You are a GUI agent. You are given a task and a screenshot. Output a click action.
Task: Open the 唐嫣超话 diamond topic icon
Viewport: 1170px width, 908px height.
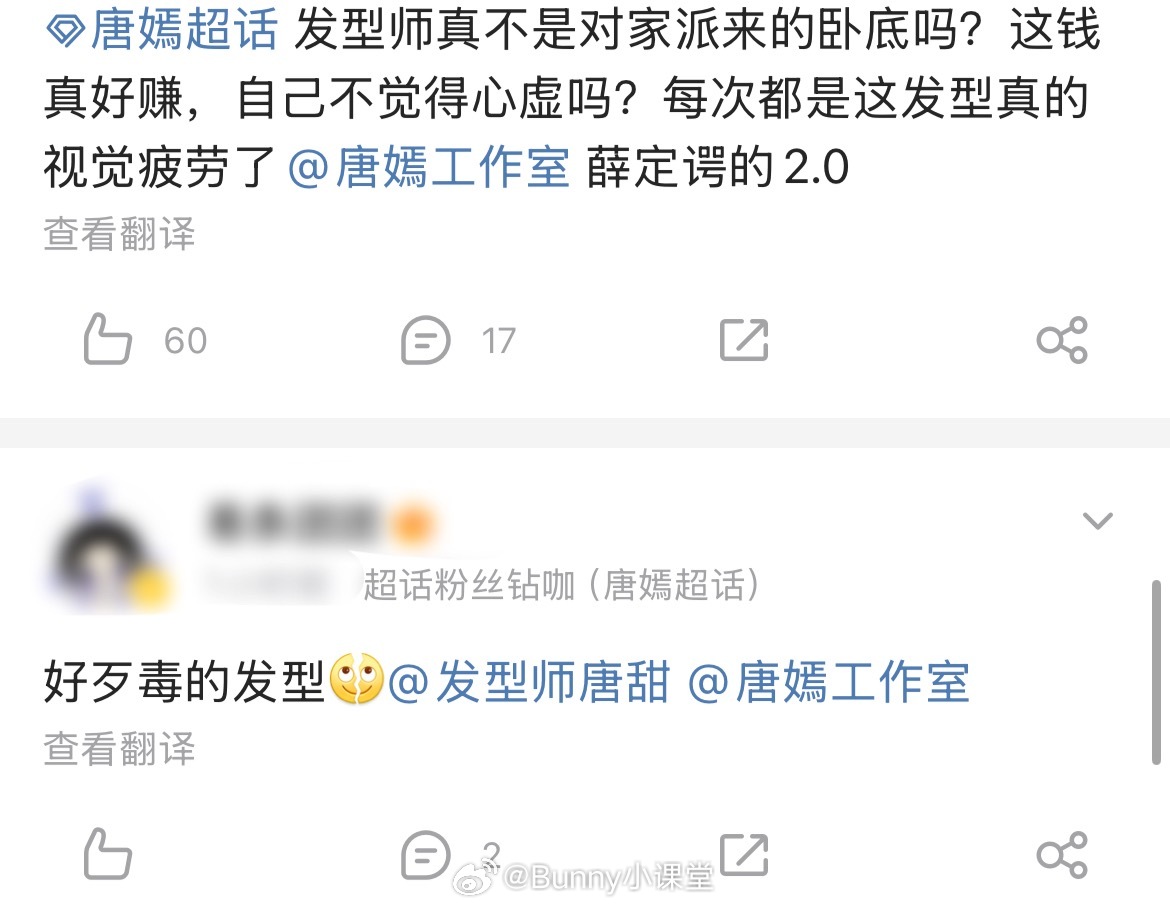click(65, 31)
